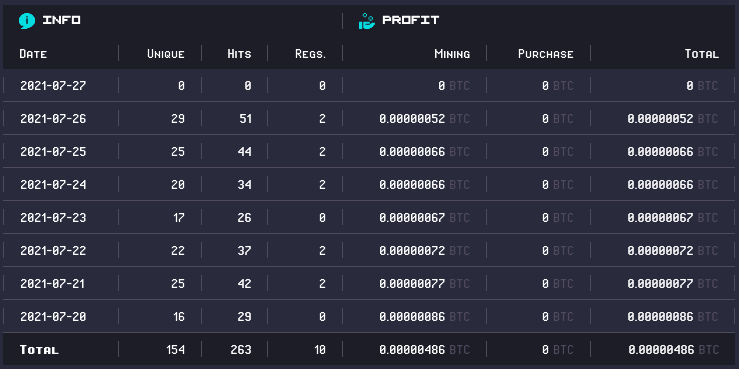Click the Total column header
This screenshot has height=369, width=739.
point(702,54)
